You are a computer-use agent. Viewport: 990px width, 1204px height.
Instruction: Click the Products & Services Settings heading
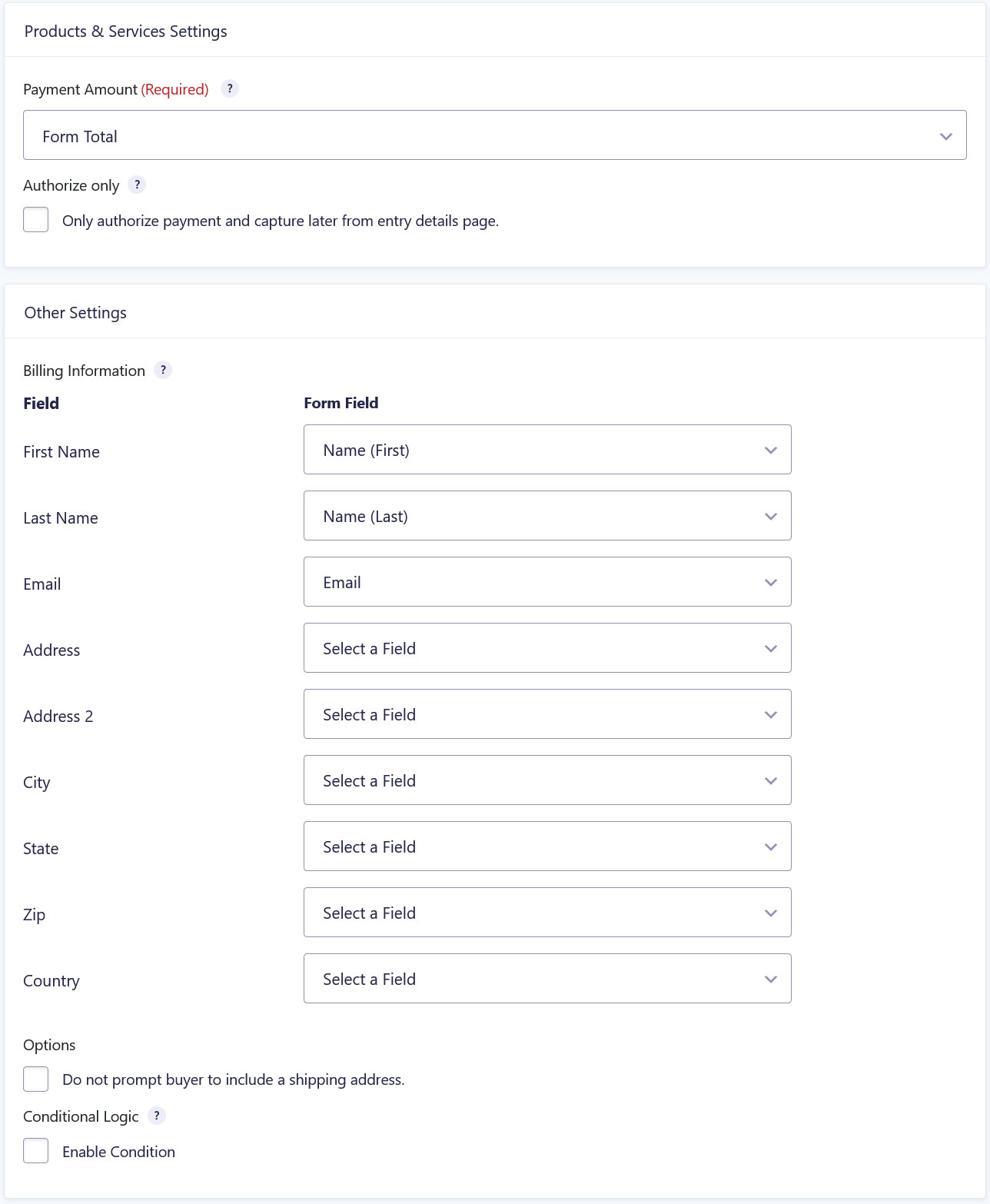[x=126, y=32]
